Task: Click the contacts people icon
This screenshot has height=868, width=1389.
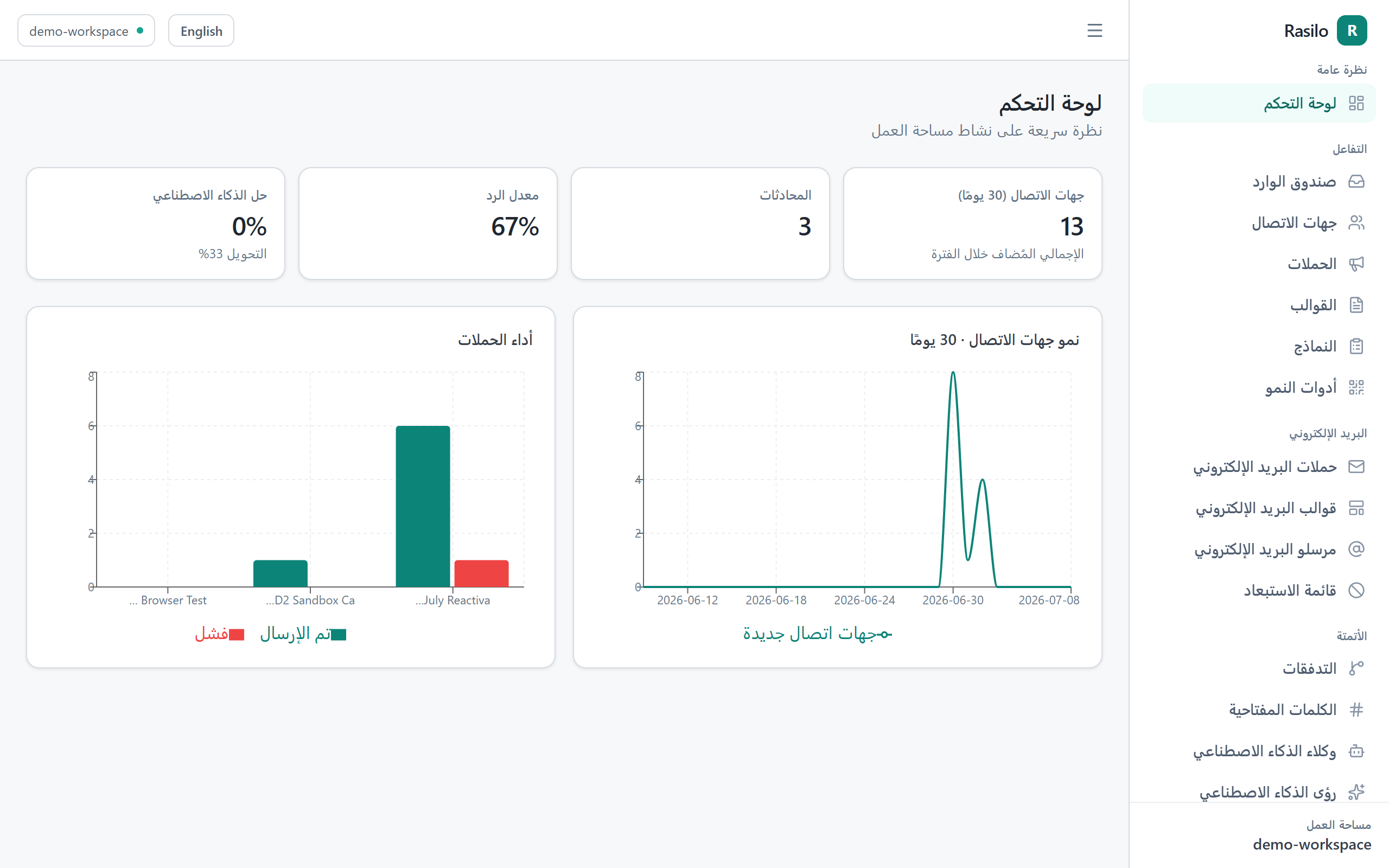Action: [1356, 223]
